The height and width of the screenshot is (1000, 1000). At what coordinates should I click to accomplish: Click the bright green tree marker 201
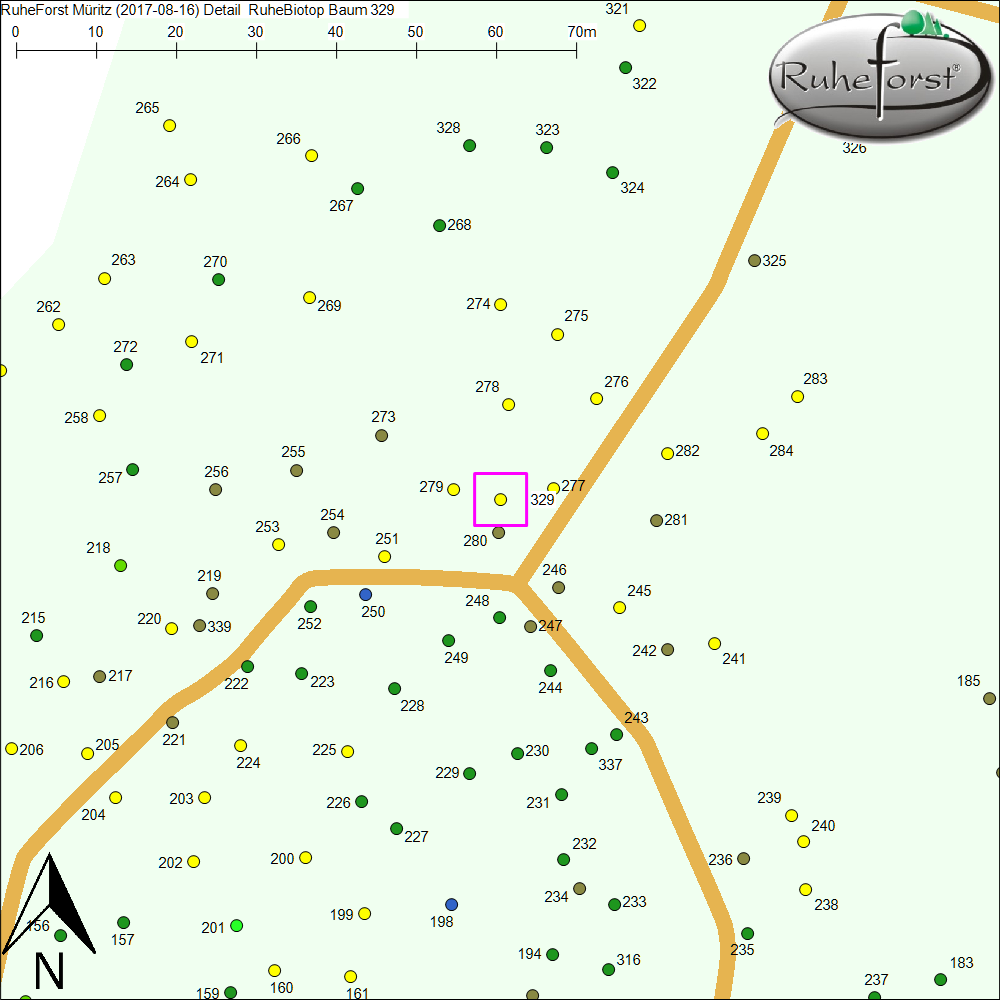point(236,926)
